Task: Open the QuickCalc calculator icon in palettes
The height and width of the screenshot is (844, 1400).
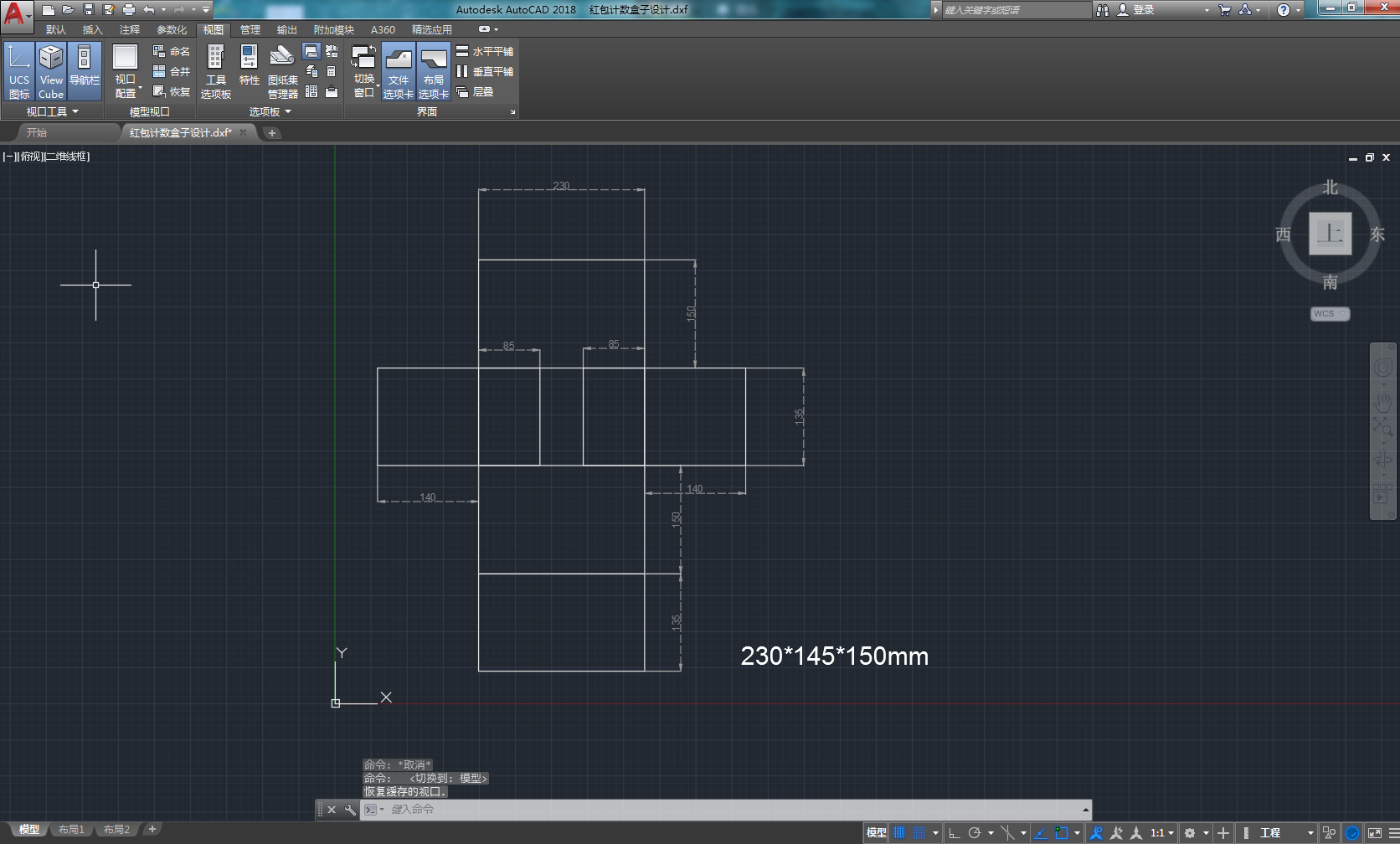Action: pos(332,71)
